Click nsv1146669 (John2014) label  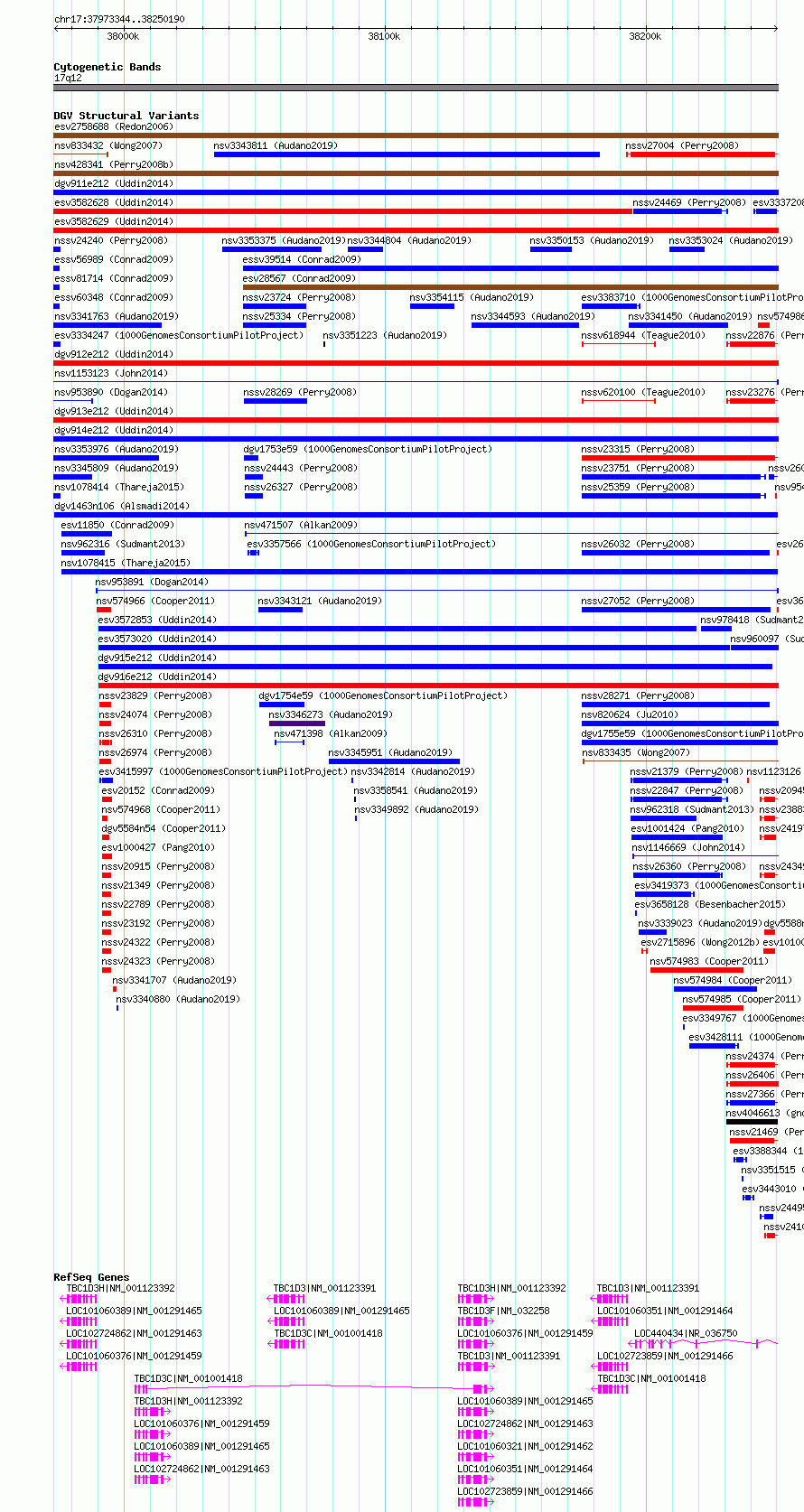[x=688, y=847]
